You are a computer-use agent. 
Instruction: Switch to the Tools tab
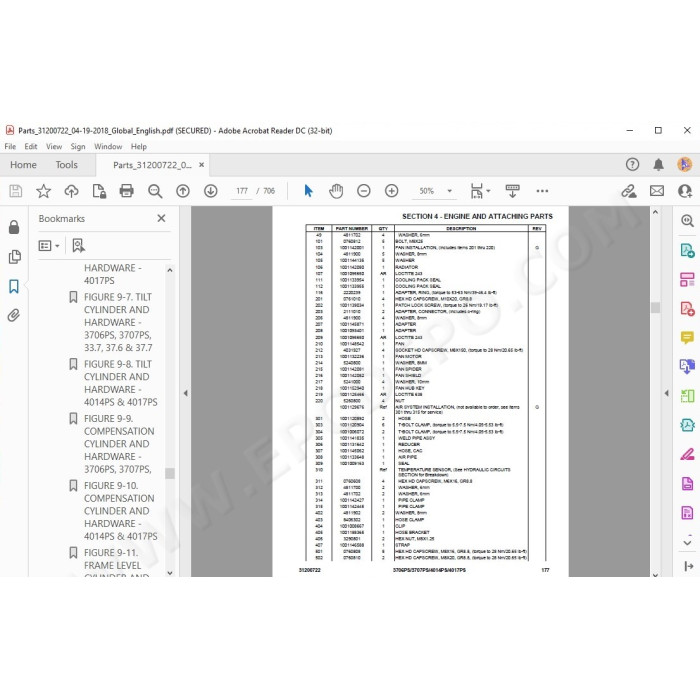coord(67,165)
